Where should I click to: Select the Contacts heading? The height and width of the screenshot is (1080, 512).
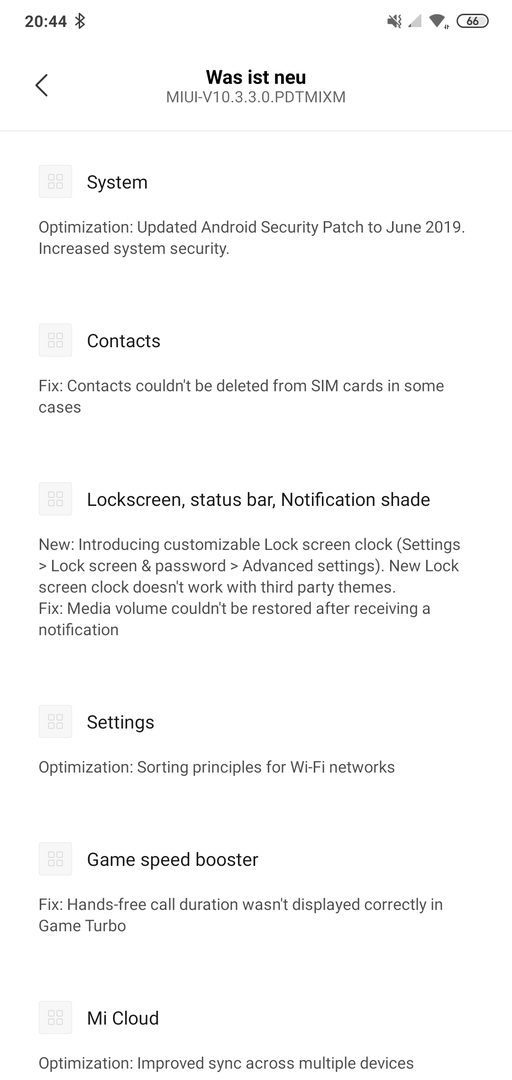[123, 341]
